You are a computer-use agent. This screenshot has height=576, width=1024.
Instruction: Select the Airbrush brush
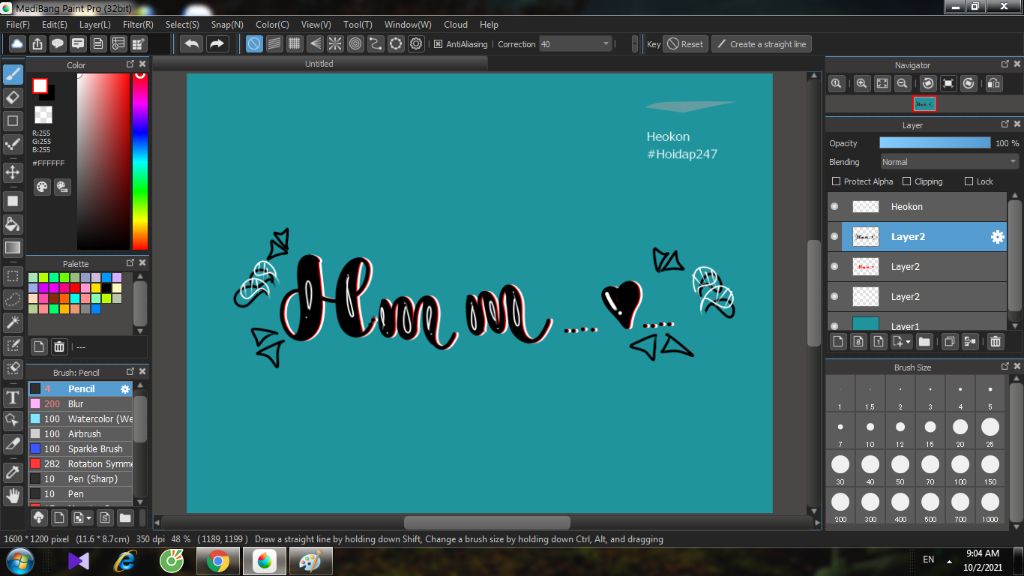[x=80, y=434]
